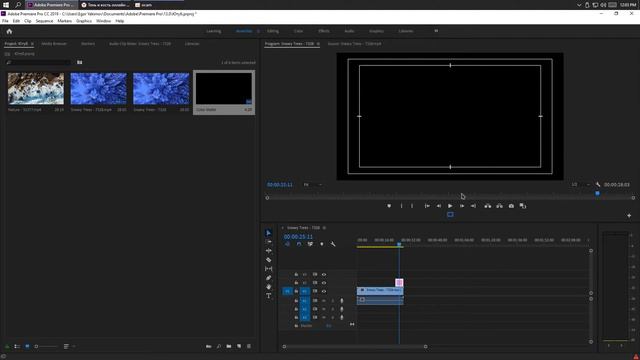
Task: Open the Assembly workspace menu
Action: pos(258,31)
